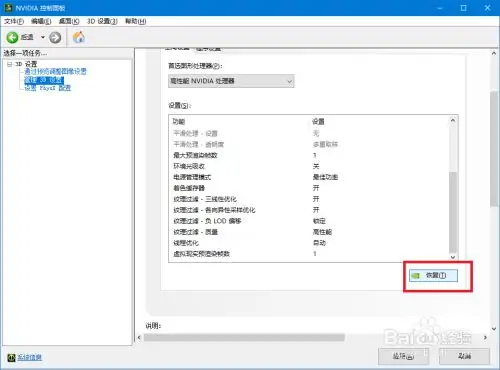This screenshot has height=370, width=500.
Task: Click the 应用(A) apply button
Action: pyautogui.click(x=403, y=356)
